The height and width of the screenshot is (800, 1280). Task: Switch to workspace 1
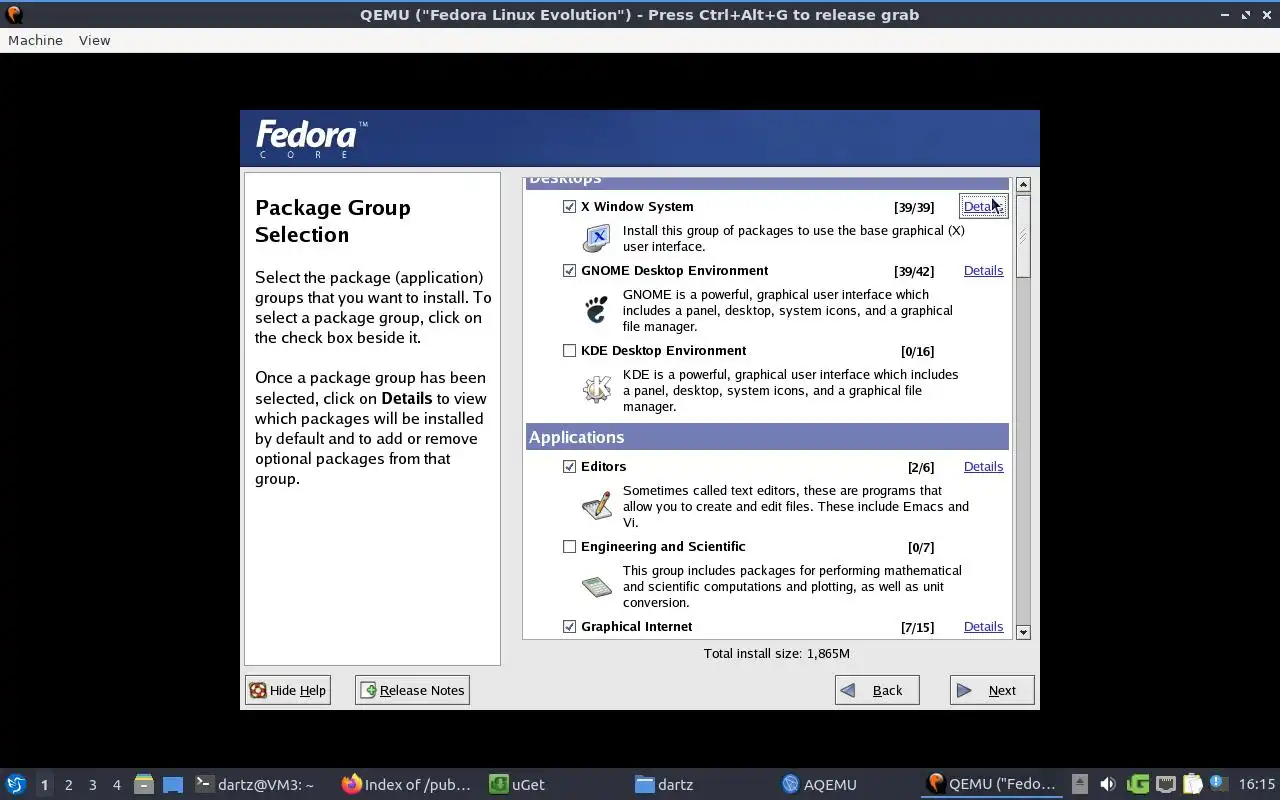tap(44, 784)
